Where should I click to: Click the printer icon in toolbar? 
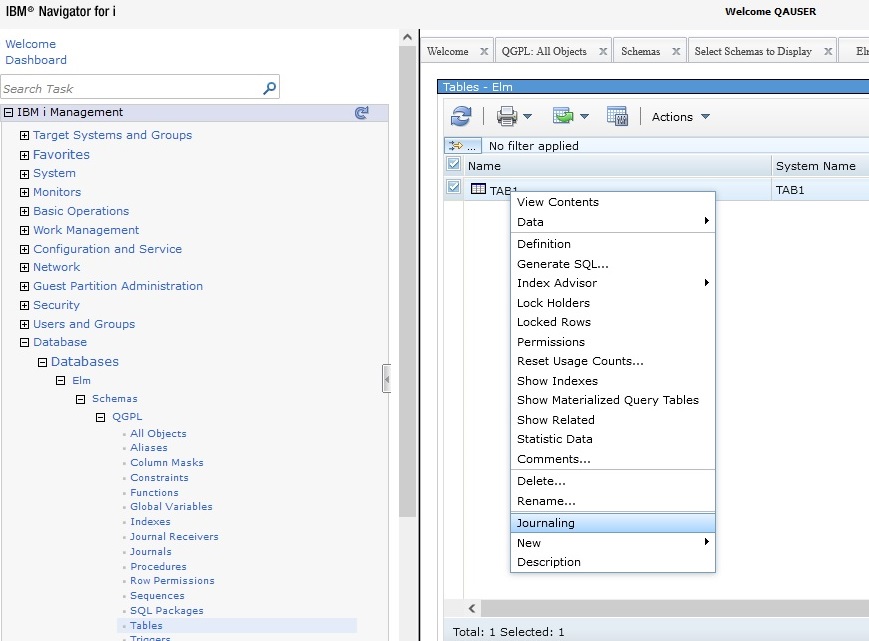(x=507, y=117)
